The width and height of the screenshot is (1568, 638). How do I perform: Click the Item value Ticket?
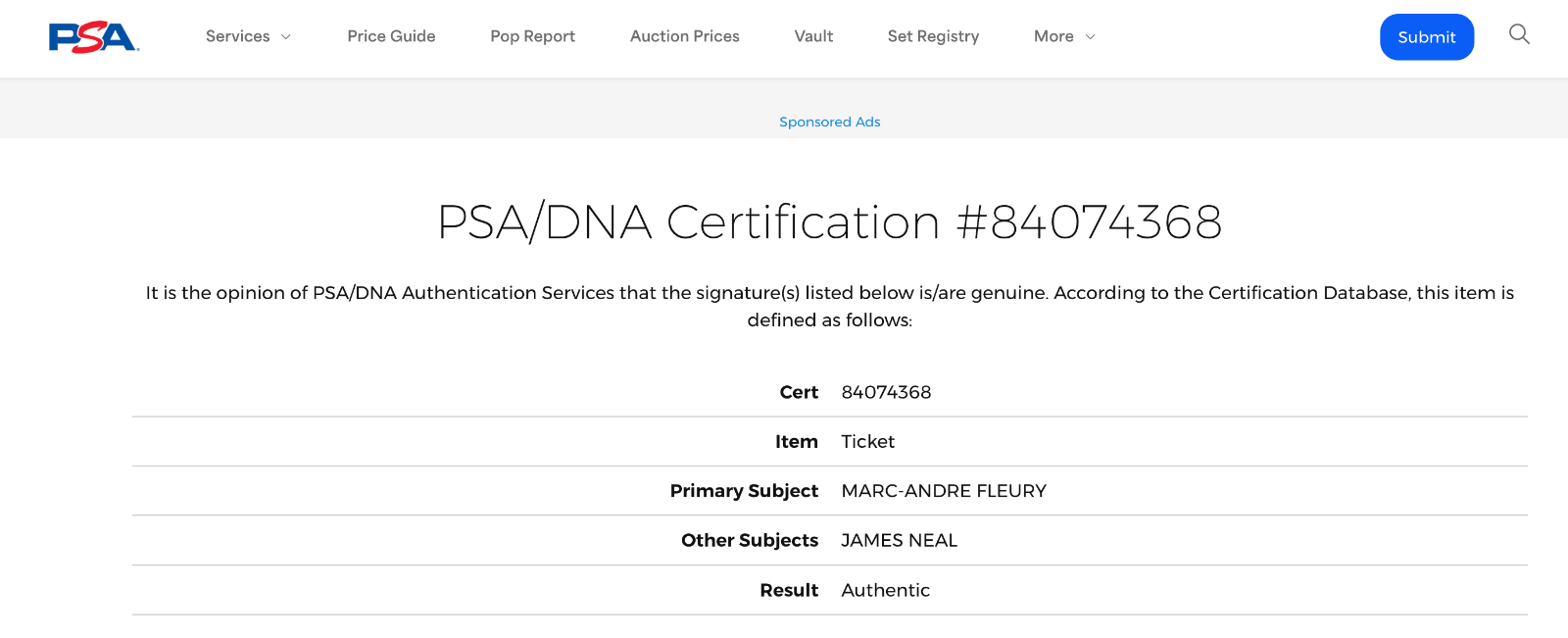pos(867,441)
